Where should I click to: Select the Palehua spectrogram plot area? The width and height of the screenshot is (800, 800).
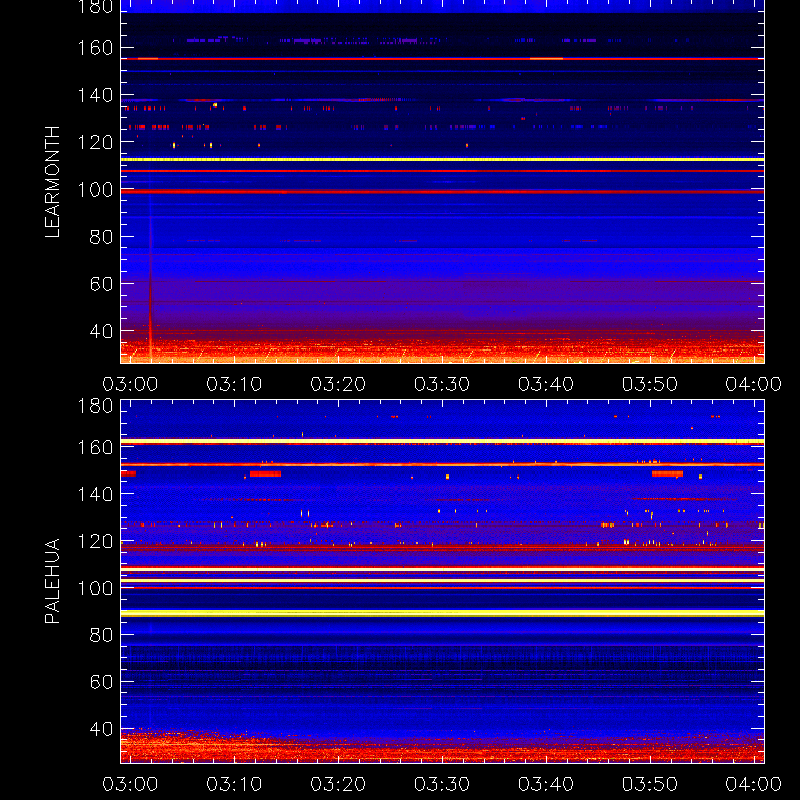point(442,581)
